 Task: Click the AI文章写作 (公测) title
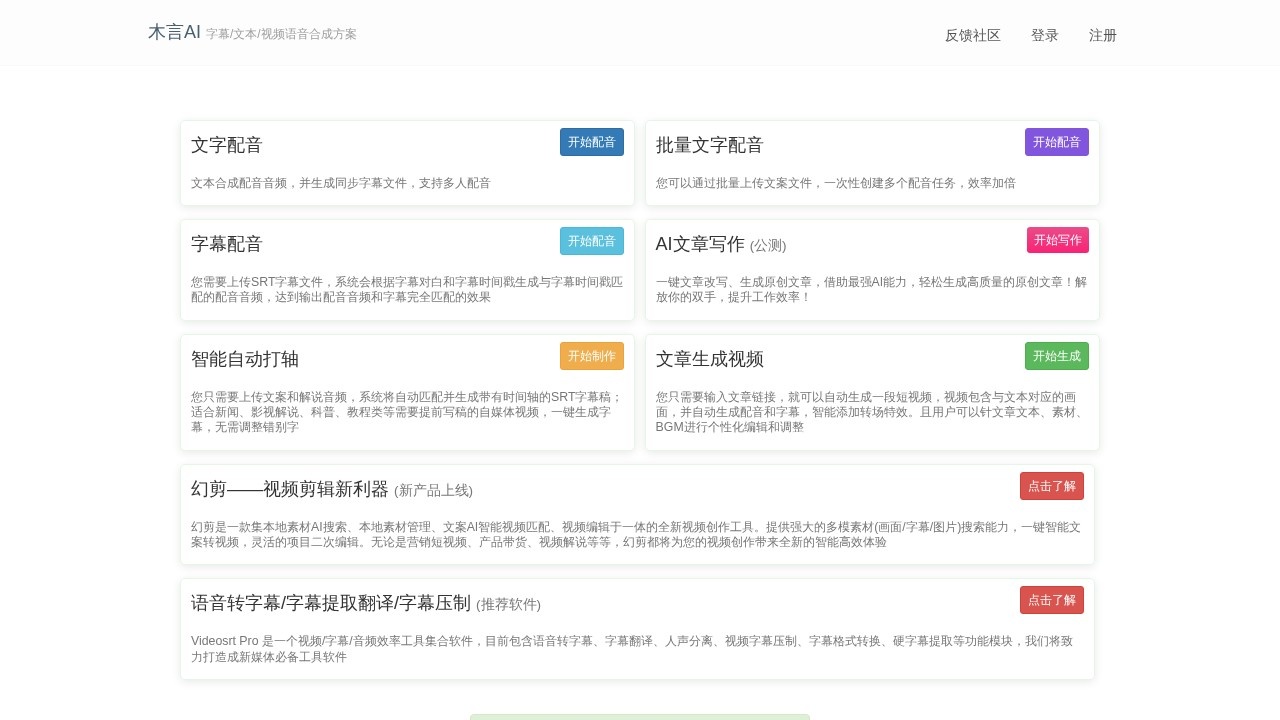coord(720,244)
